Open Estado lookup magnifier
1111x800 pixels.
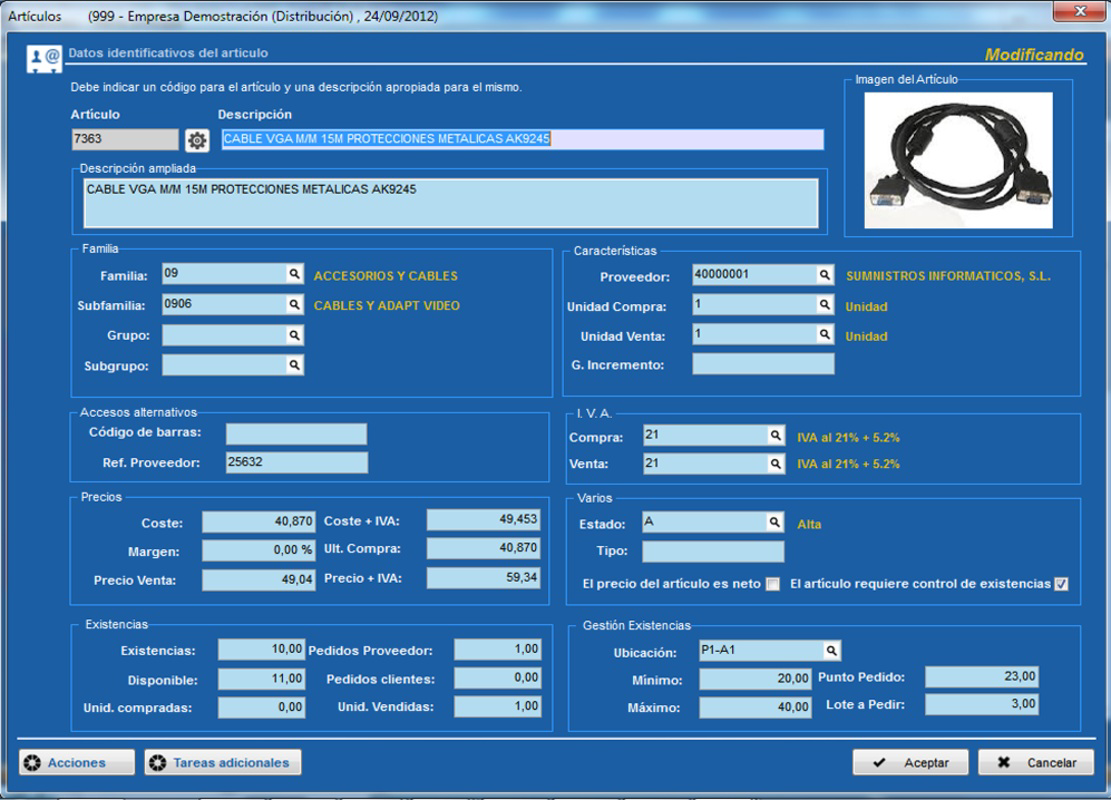(x=774, y=522)
